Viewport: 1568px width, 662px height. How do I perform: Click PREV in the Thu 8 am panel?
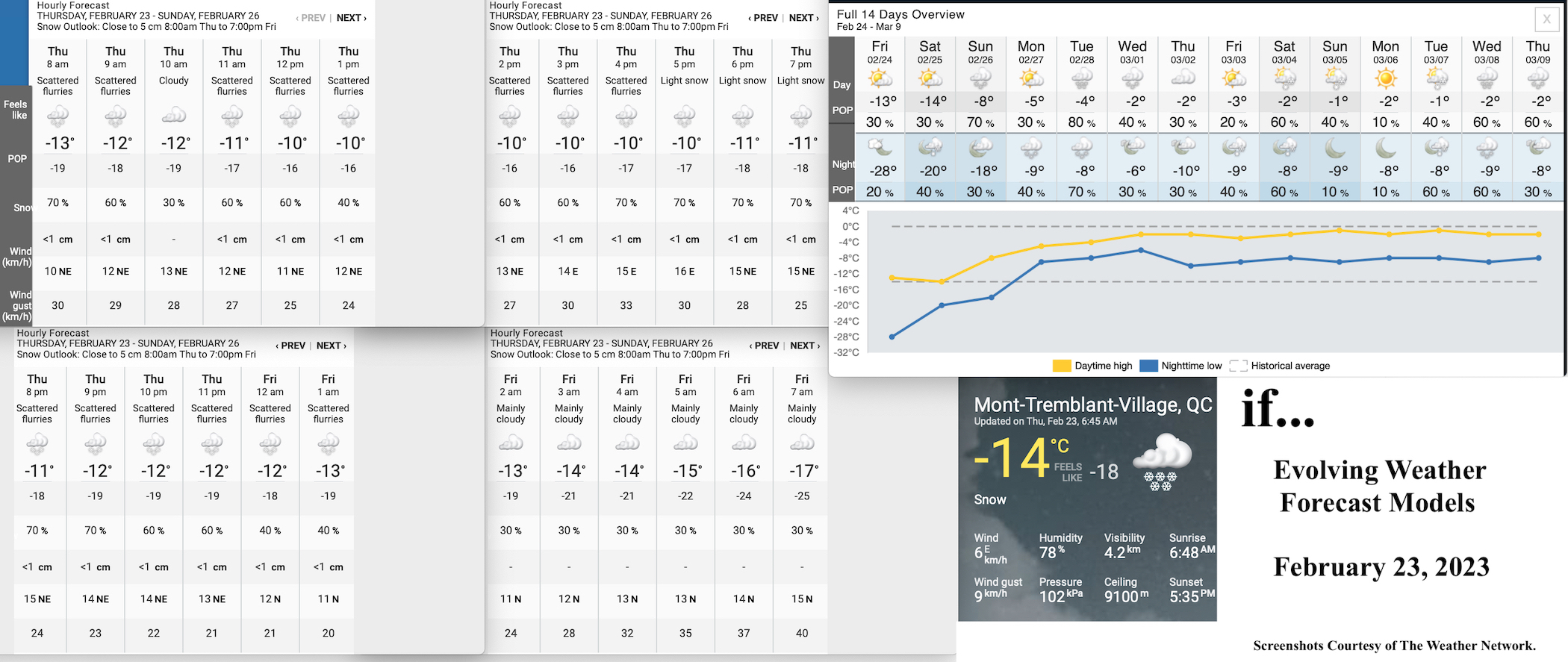click(x=311, y=18)
